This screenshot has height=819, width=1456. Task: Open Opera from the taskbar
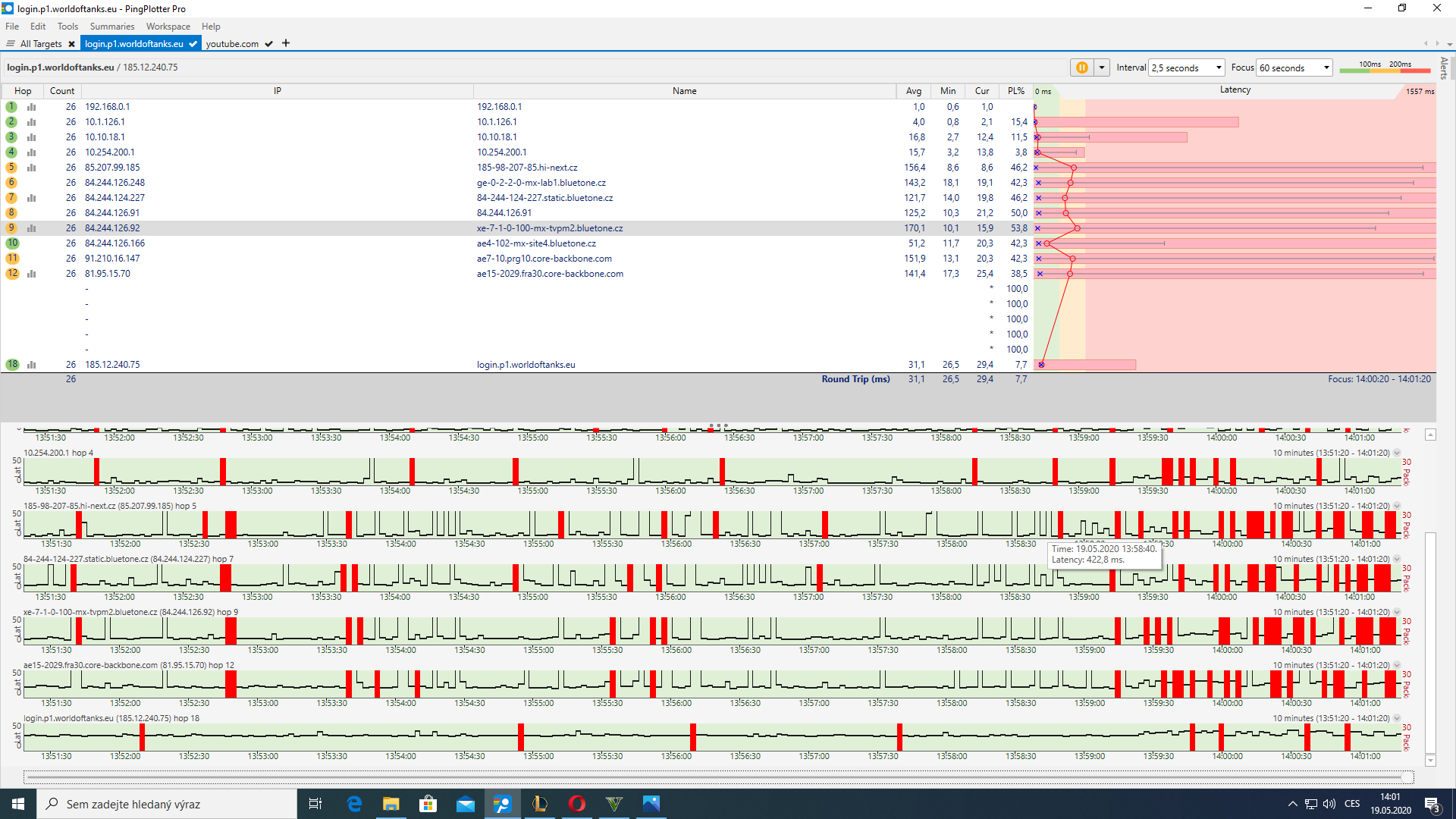576,804
